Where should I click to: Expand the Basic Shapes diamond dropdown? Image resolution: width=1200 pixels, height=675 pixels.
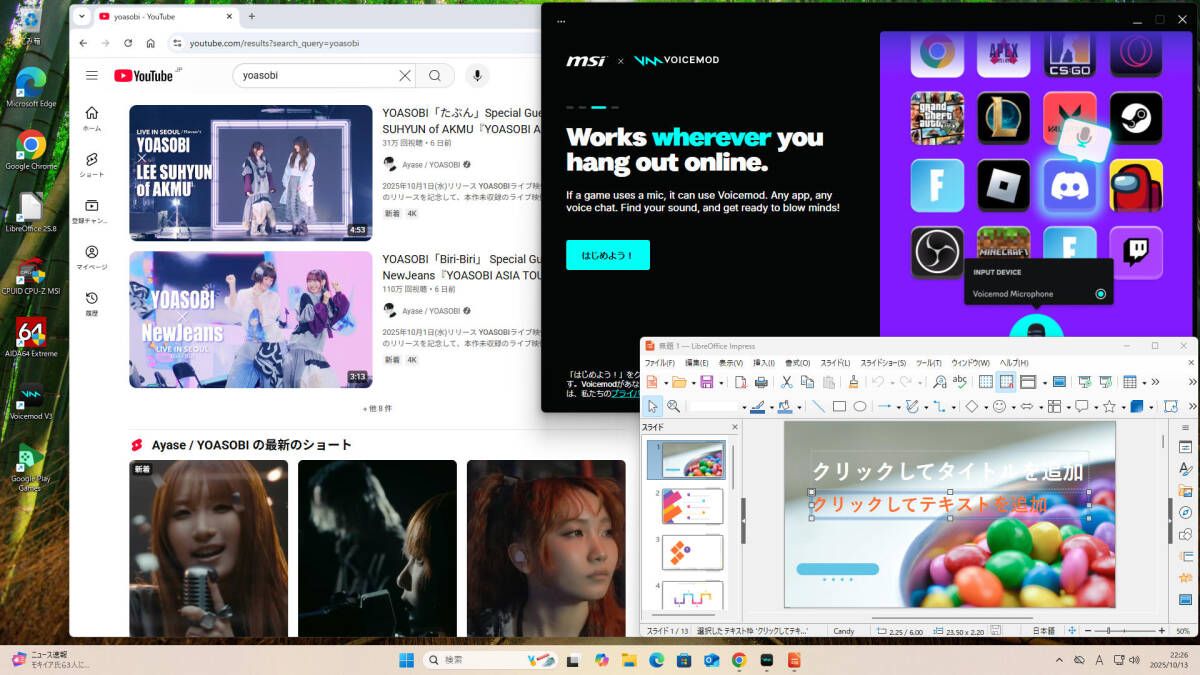pos(985,407)
